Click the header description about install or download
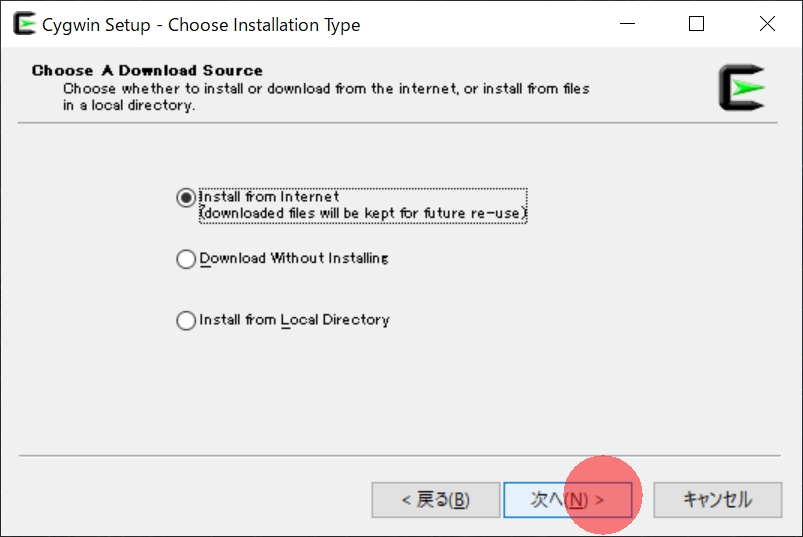 click(x=326, y=97)
